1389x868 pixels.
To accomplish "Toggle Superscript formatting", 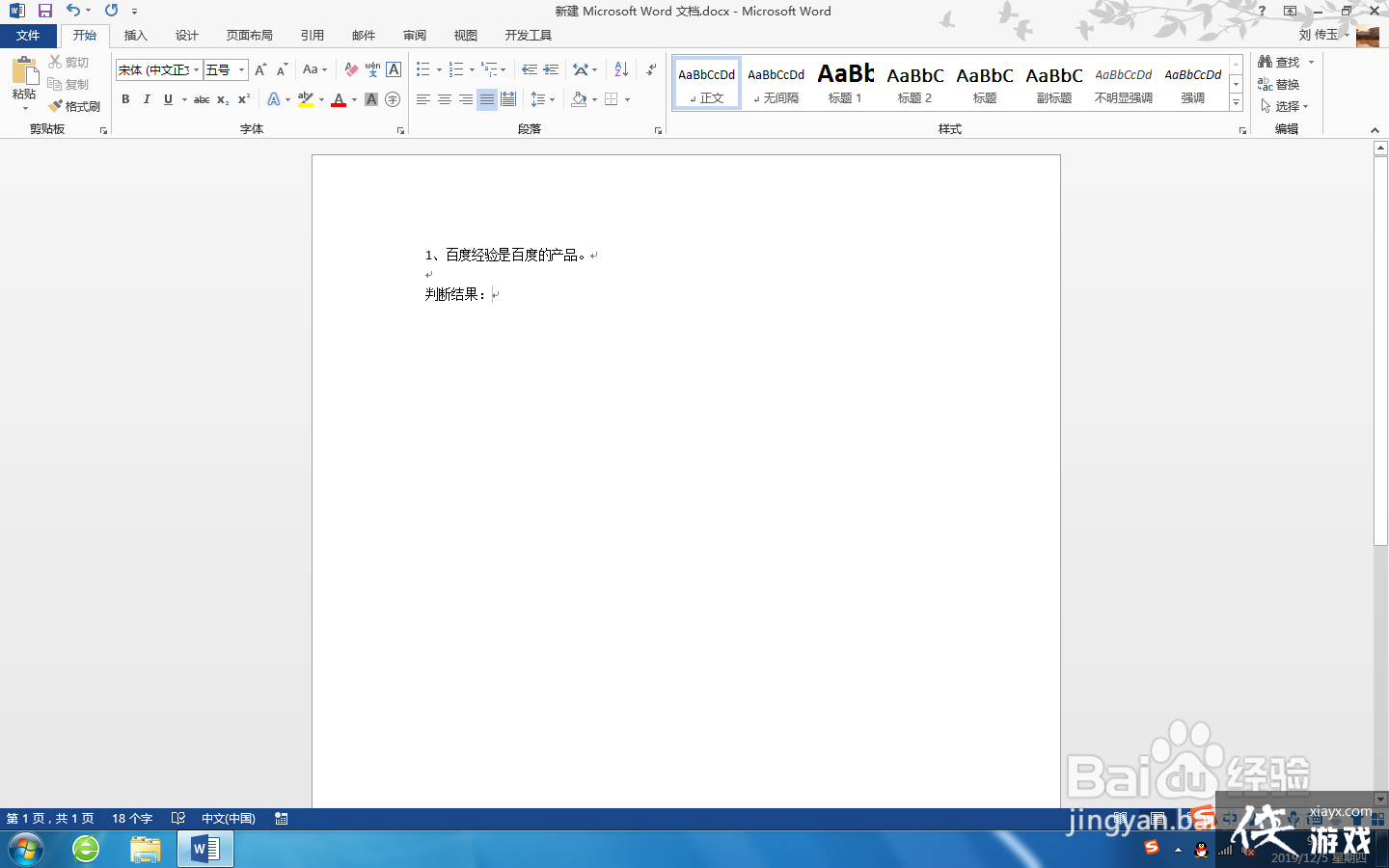I will point(244,99).
